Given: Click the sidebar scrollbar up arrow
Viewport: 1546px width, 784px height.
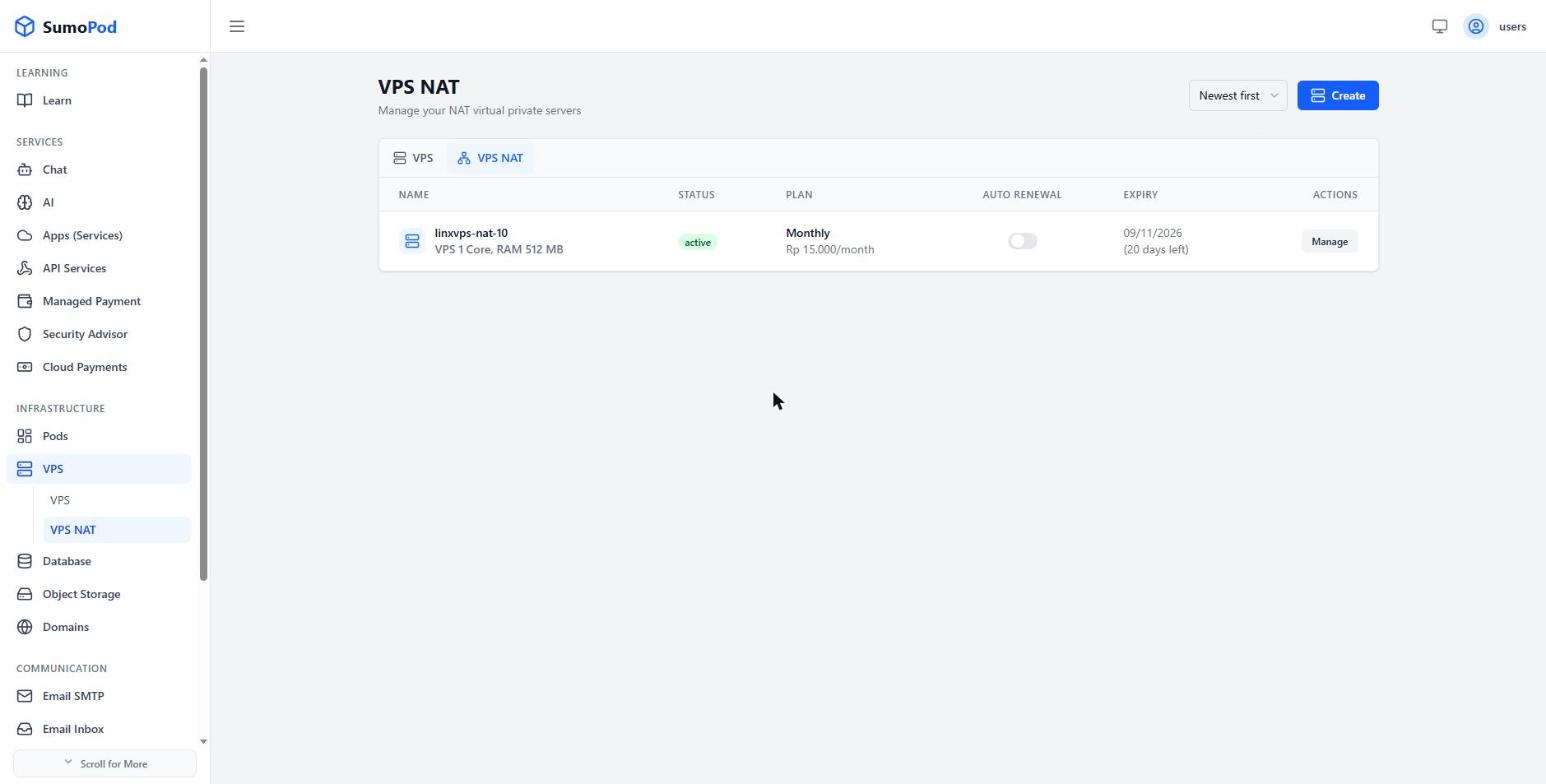Looking at the screenshot, I should click(x=204, y=60).
